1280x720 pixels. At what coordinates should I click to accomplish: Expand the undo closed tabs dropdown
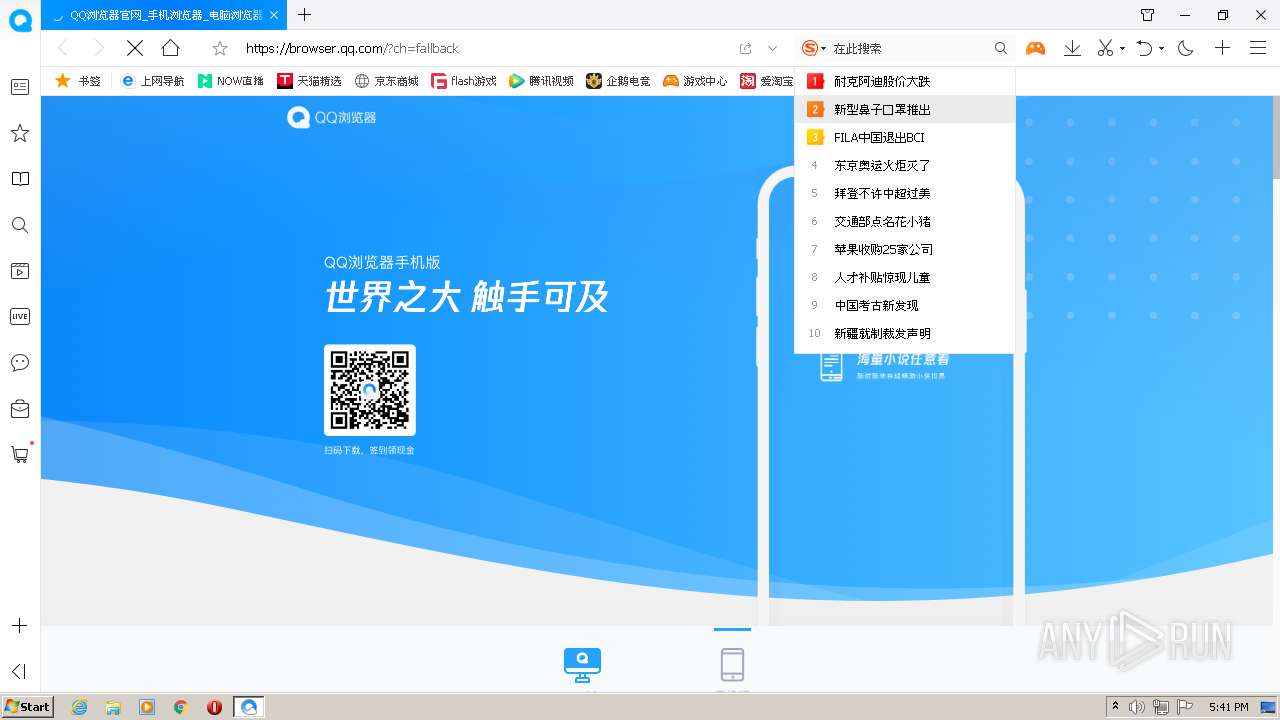click(1161, 48)
